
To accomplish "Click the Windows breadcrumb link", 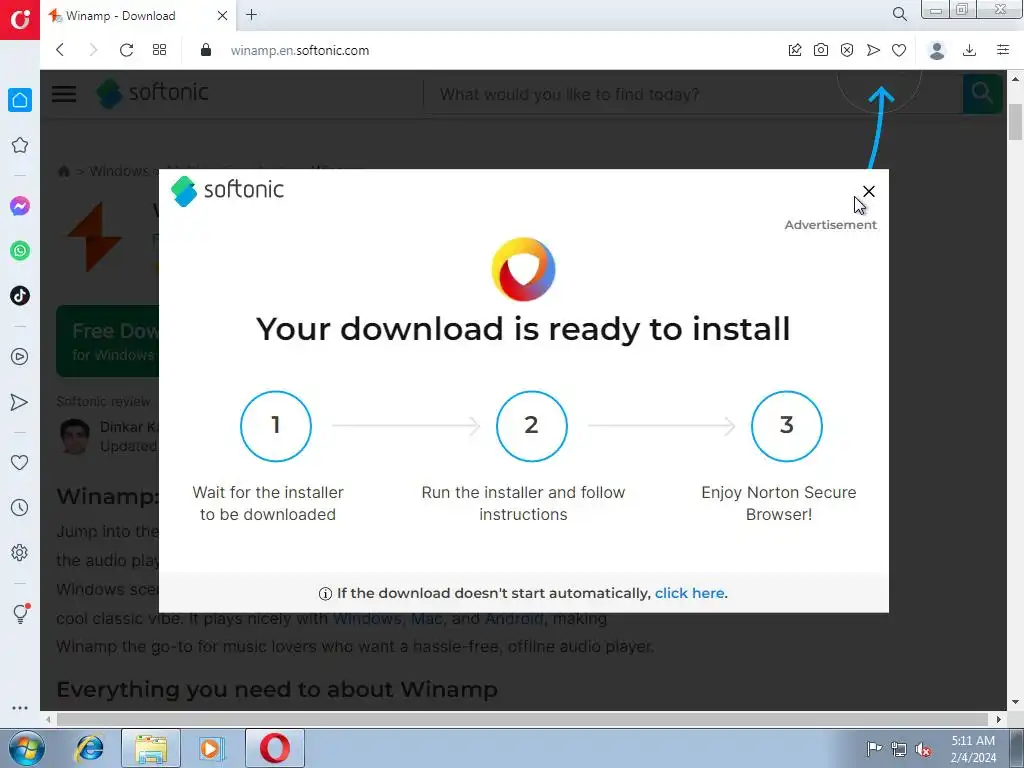I will coord(119,171).
